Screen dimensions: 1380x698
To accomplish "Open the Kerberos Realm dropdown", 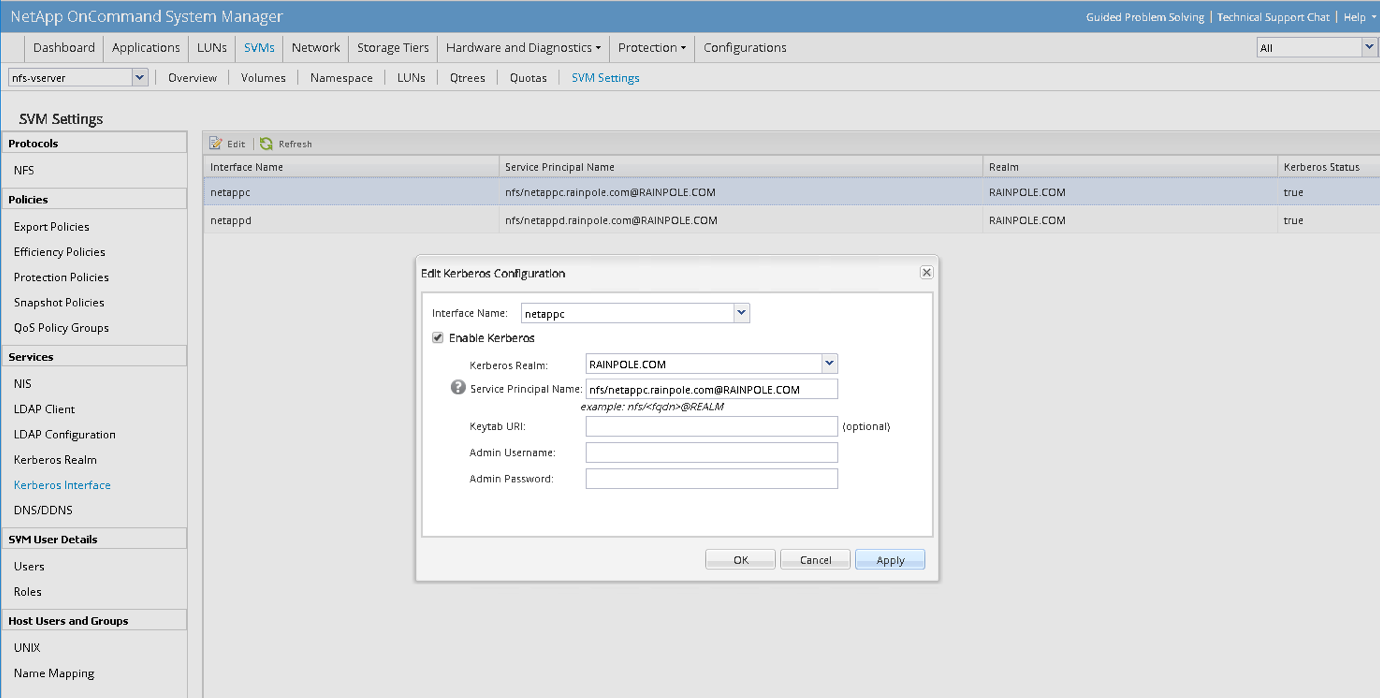I will 829,364.
